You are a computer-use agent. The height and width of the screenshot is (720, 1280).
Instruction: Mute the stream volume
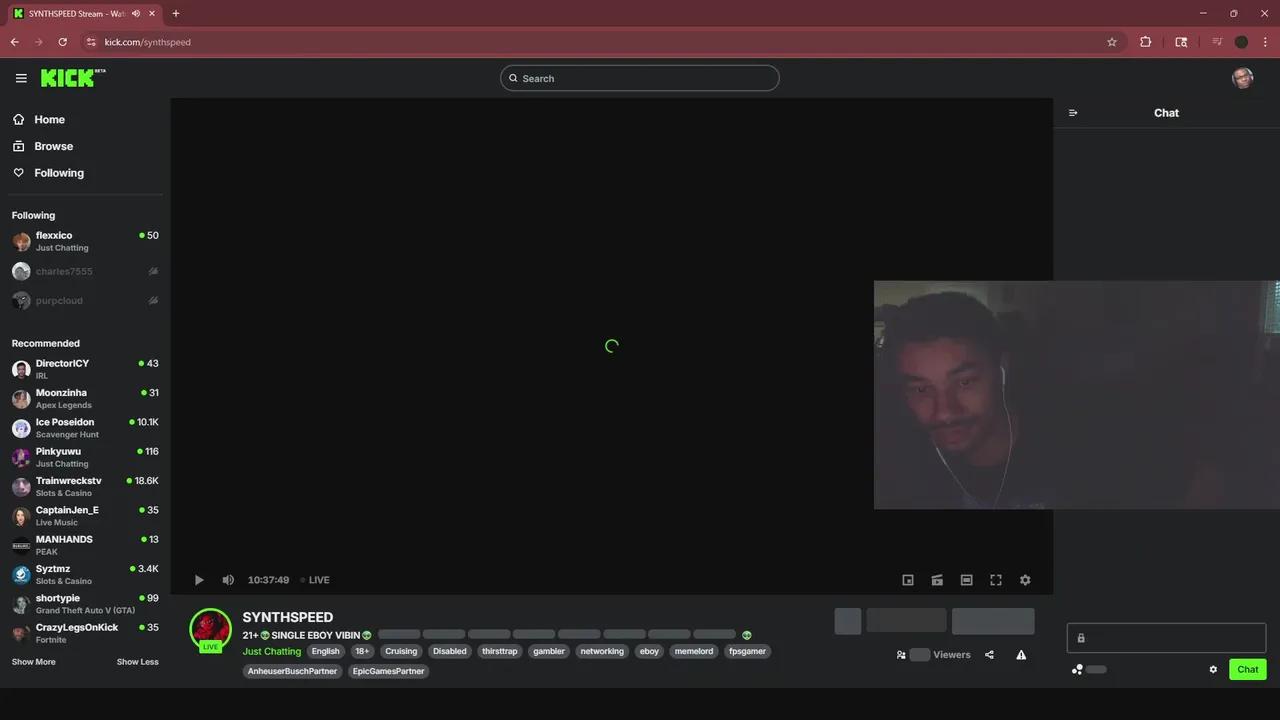228,580
